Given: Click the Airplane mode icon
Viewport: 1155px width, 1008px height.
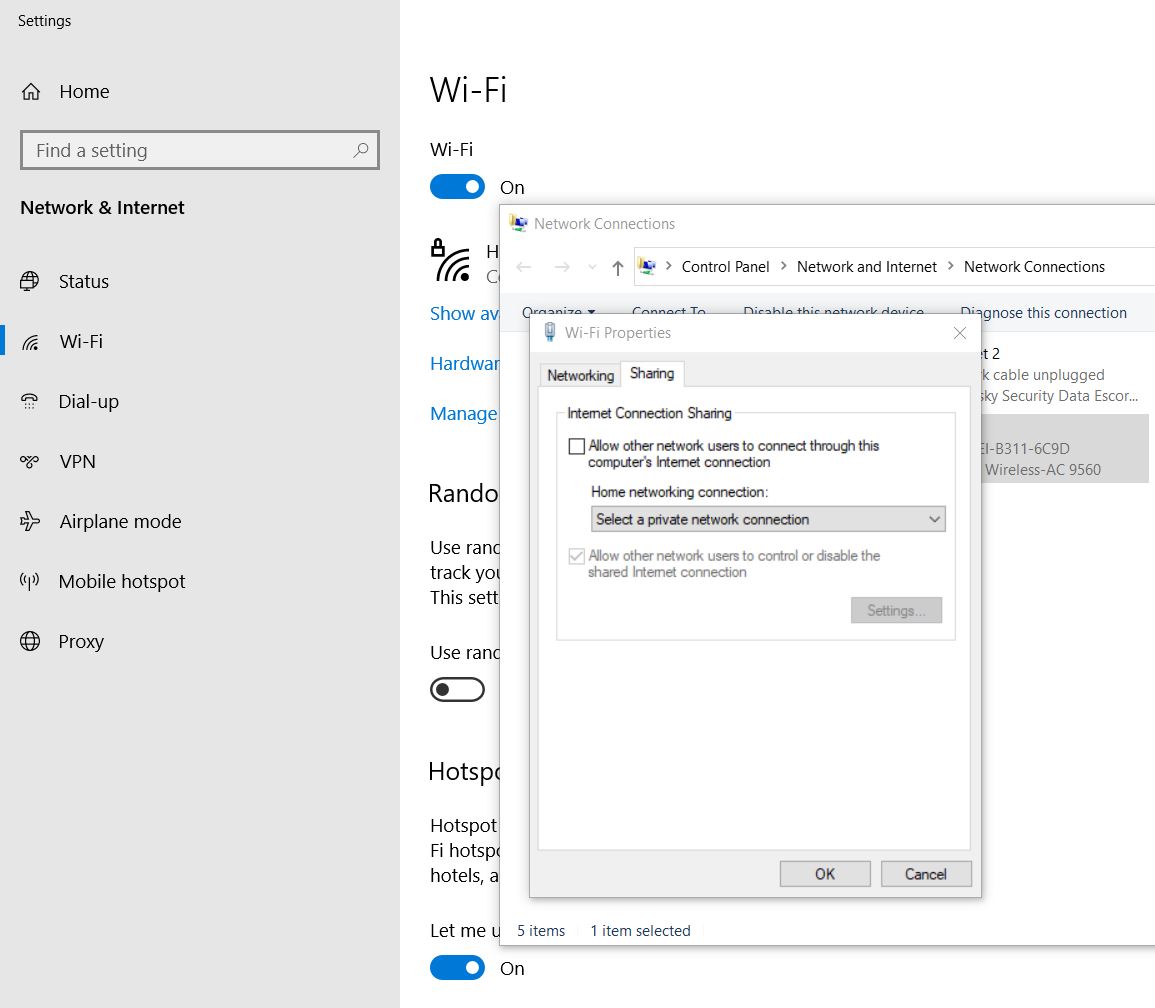Looking at the screenshot, I should click(x=30, y=522).
